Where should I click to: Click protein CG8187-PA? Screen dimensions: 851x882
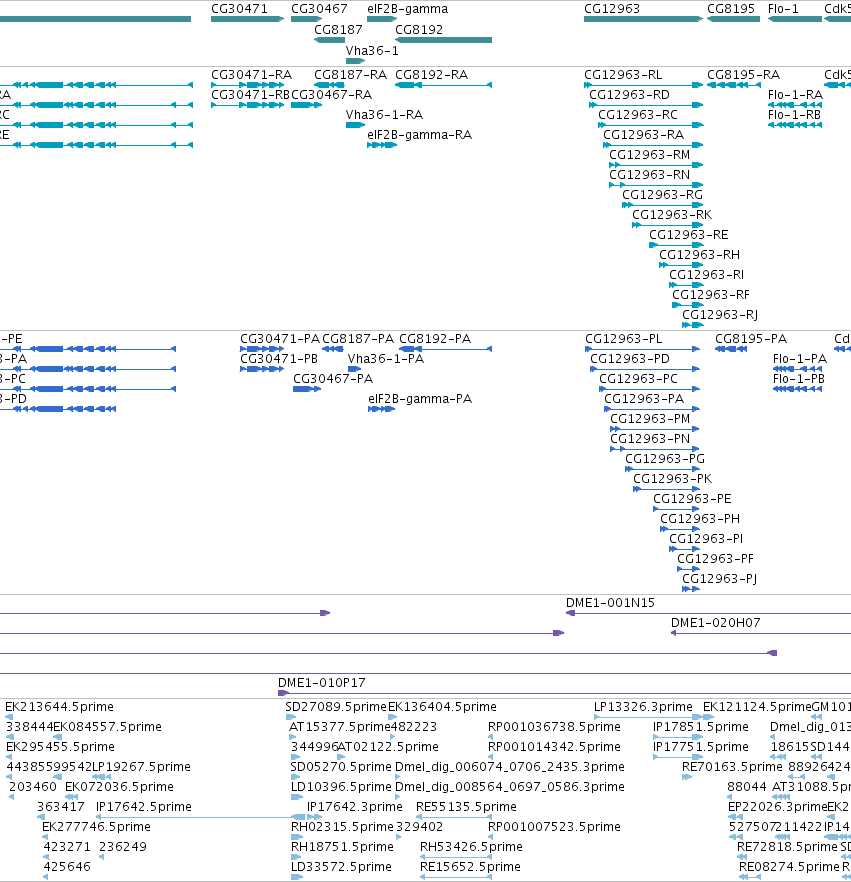(358, 339)
